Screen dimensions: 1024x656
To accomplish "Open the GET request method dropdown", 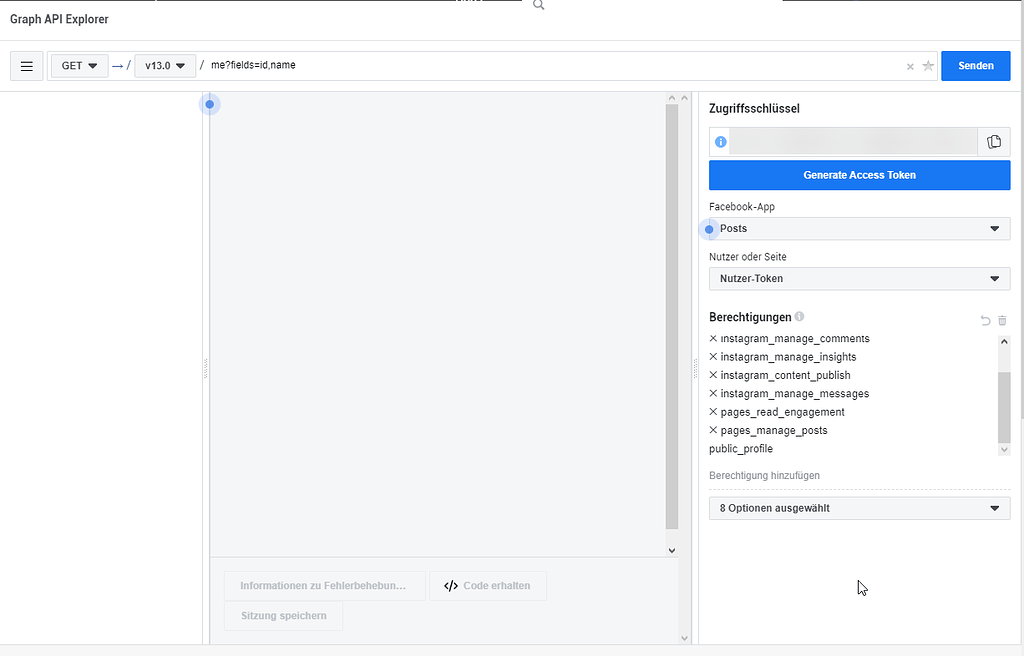I will click(79, 65).
